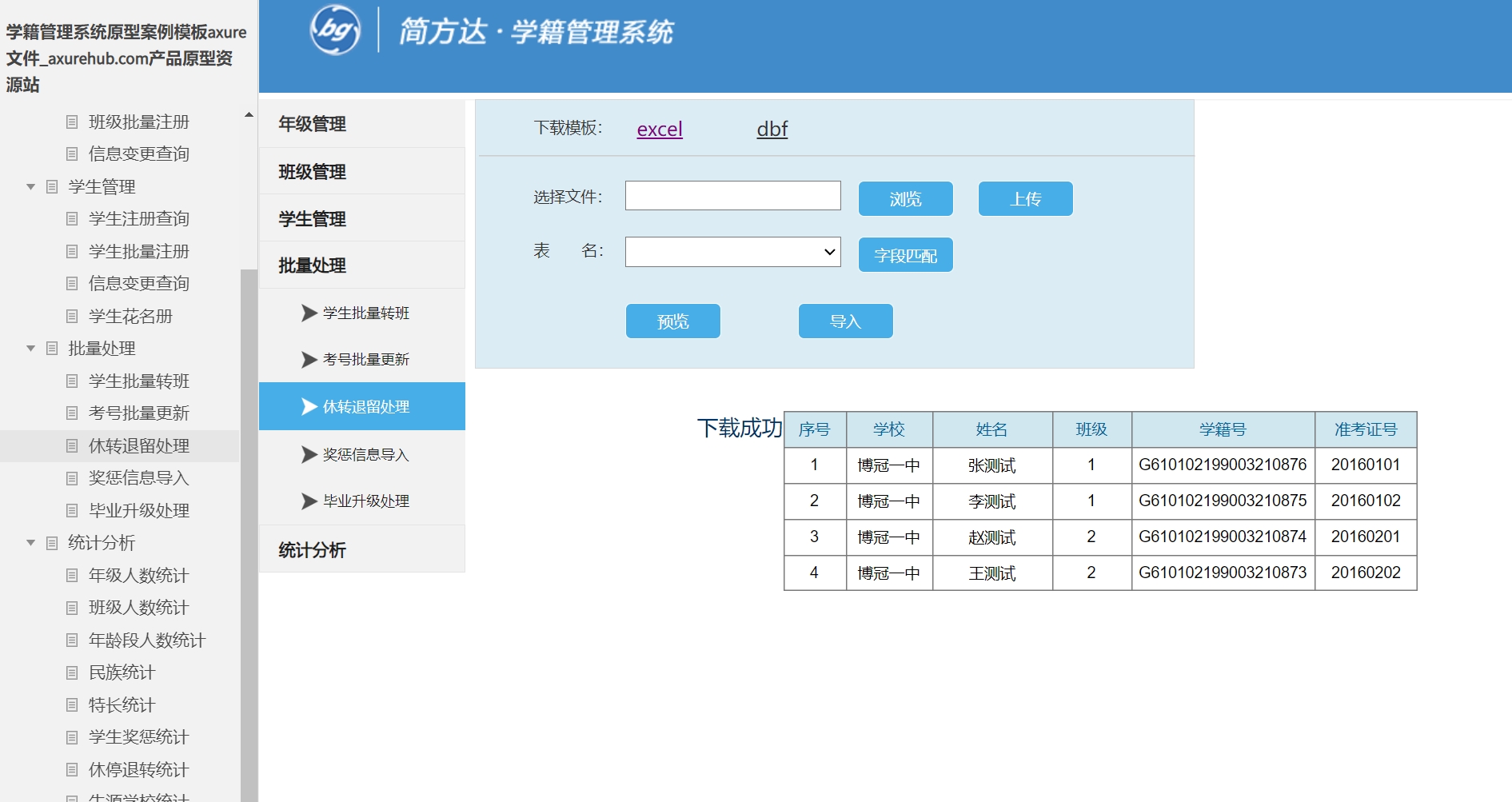Screen dimensions: 1512x802
Task: Open 统计分析 in middle menu
Action: [361, 549]
